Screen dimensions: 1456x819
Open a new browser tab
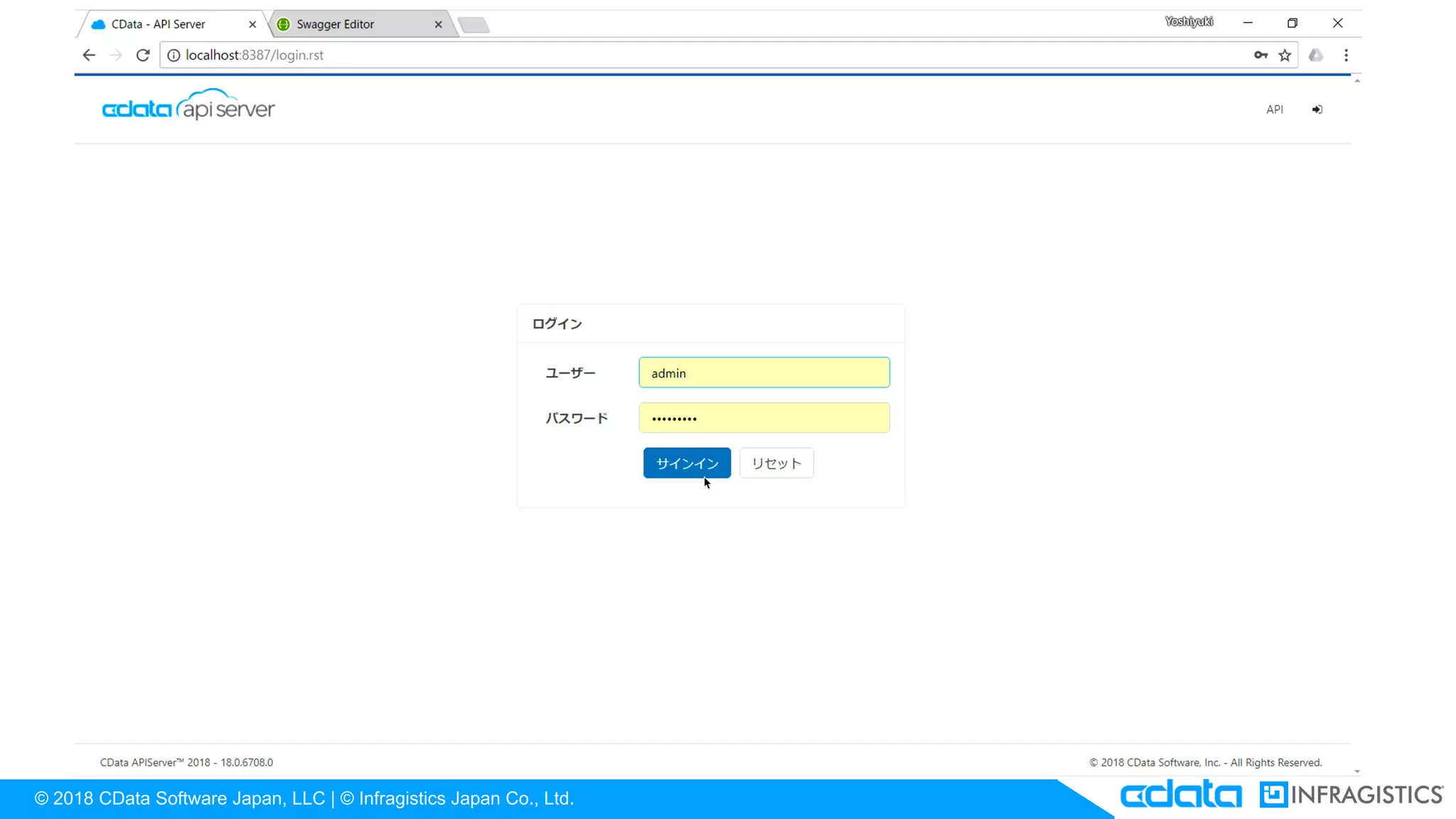pos(474,26)
